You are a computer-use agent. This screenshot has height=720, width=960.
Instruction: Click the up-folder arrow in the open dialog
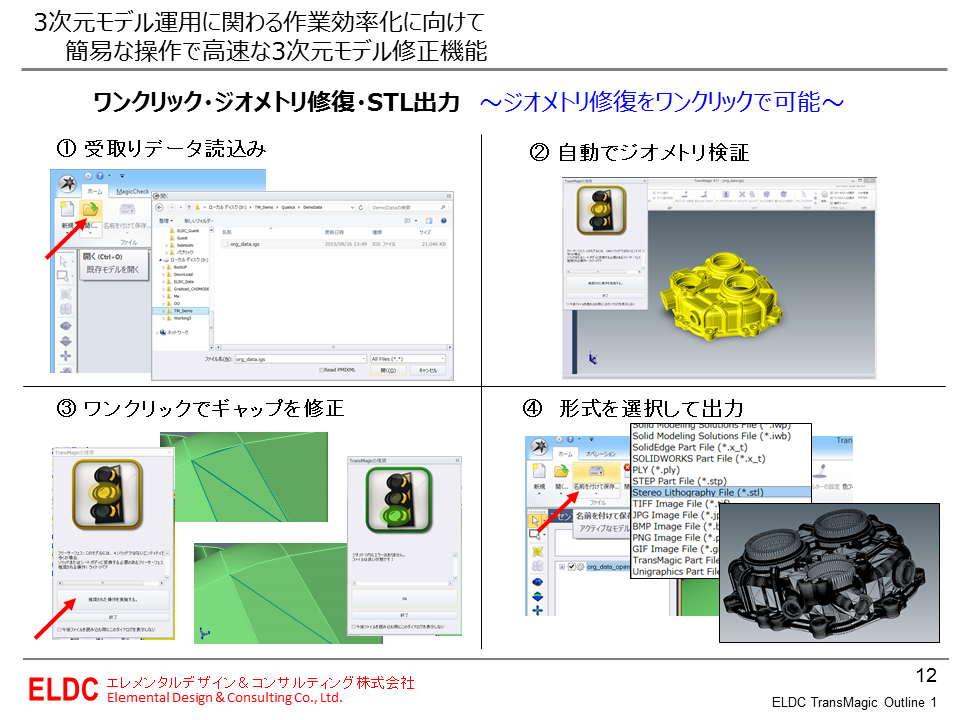pyautogui.click(x=189, y=208)
